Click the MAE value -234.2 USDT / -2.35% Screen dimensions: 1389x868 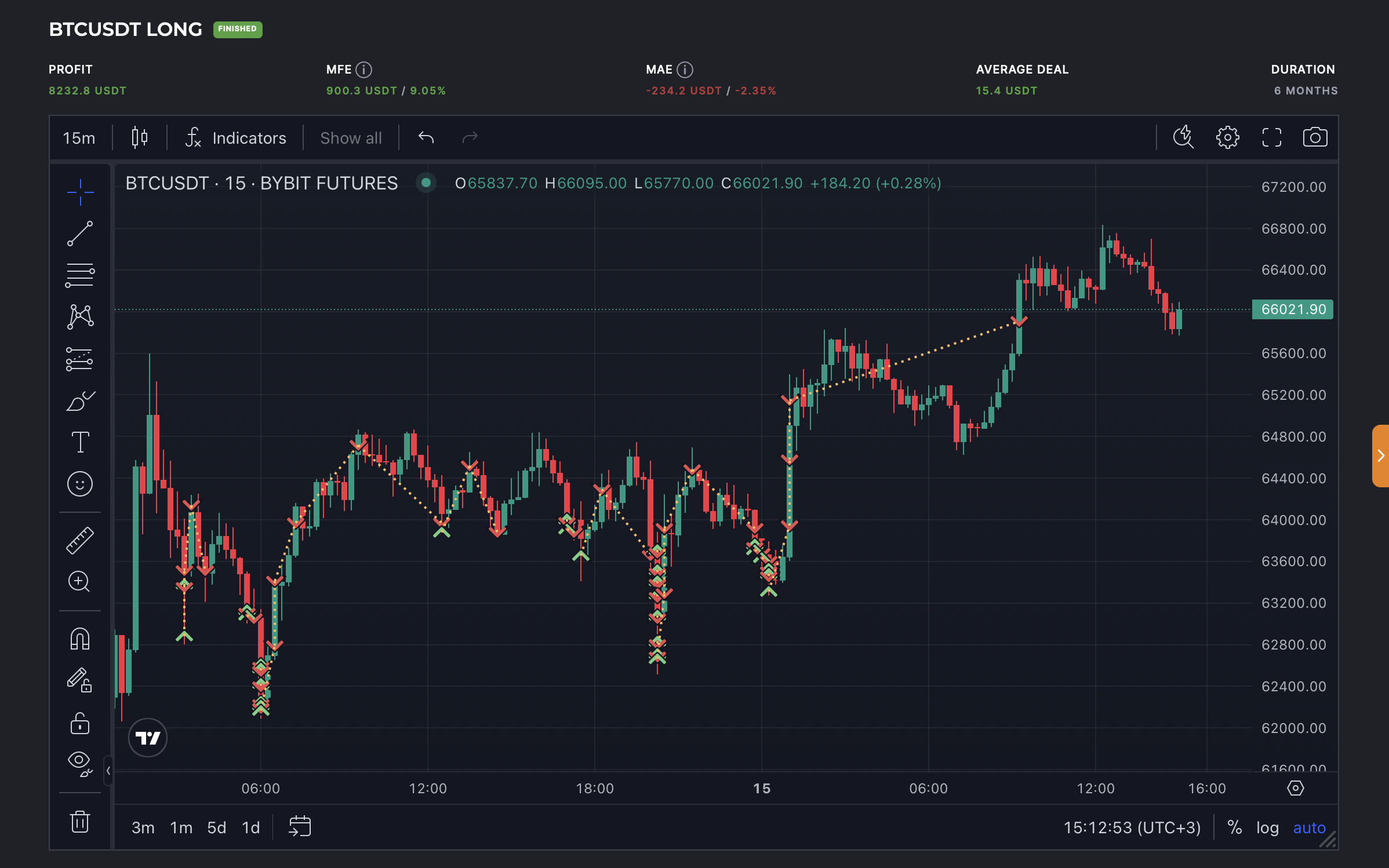pos(711,91)
